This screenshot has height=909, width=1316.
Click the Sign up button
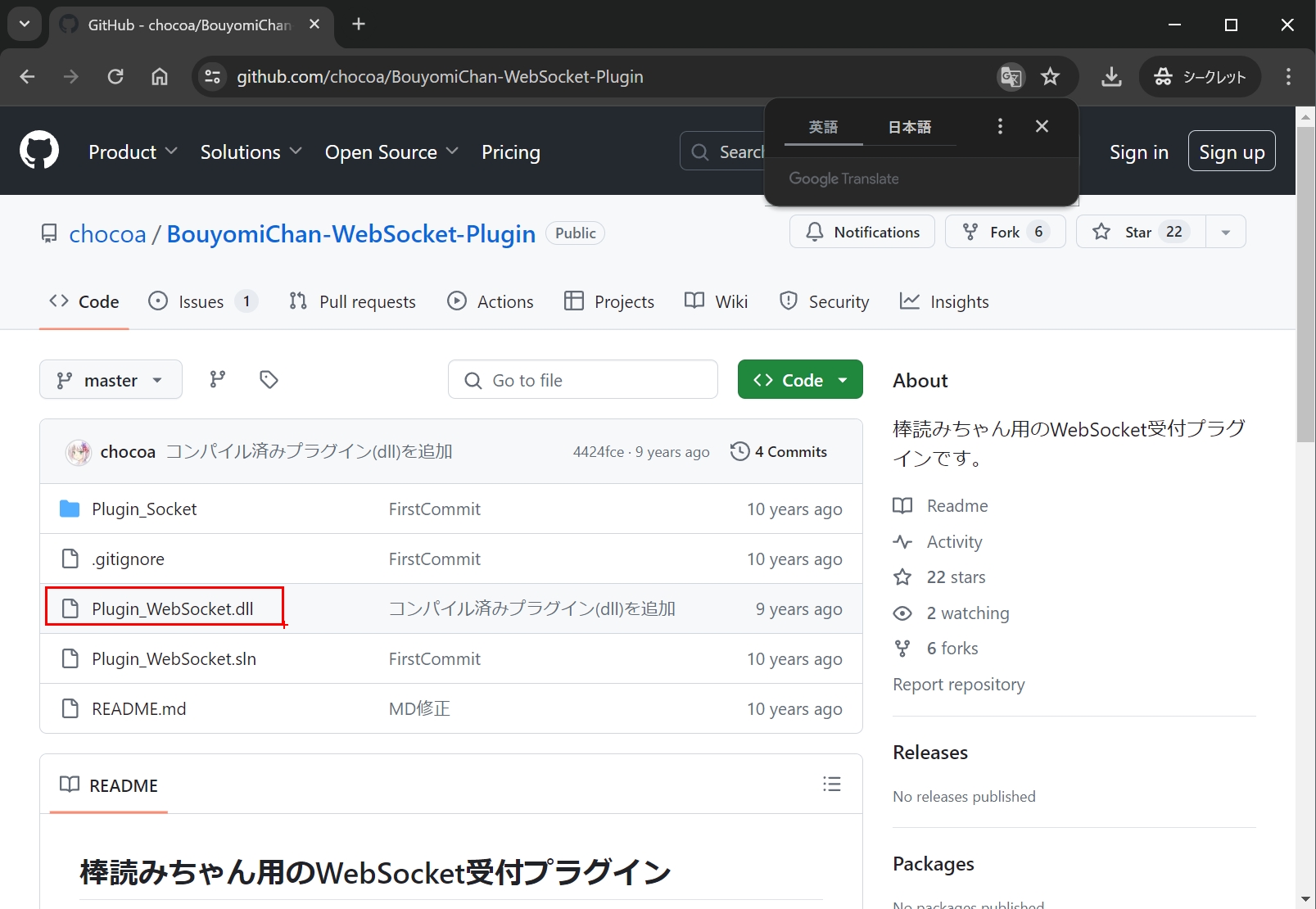pyautogui.click(x=1232, y=151)
